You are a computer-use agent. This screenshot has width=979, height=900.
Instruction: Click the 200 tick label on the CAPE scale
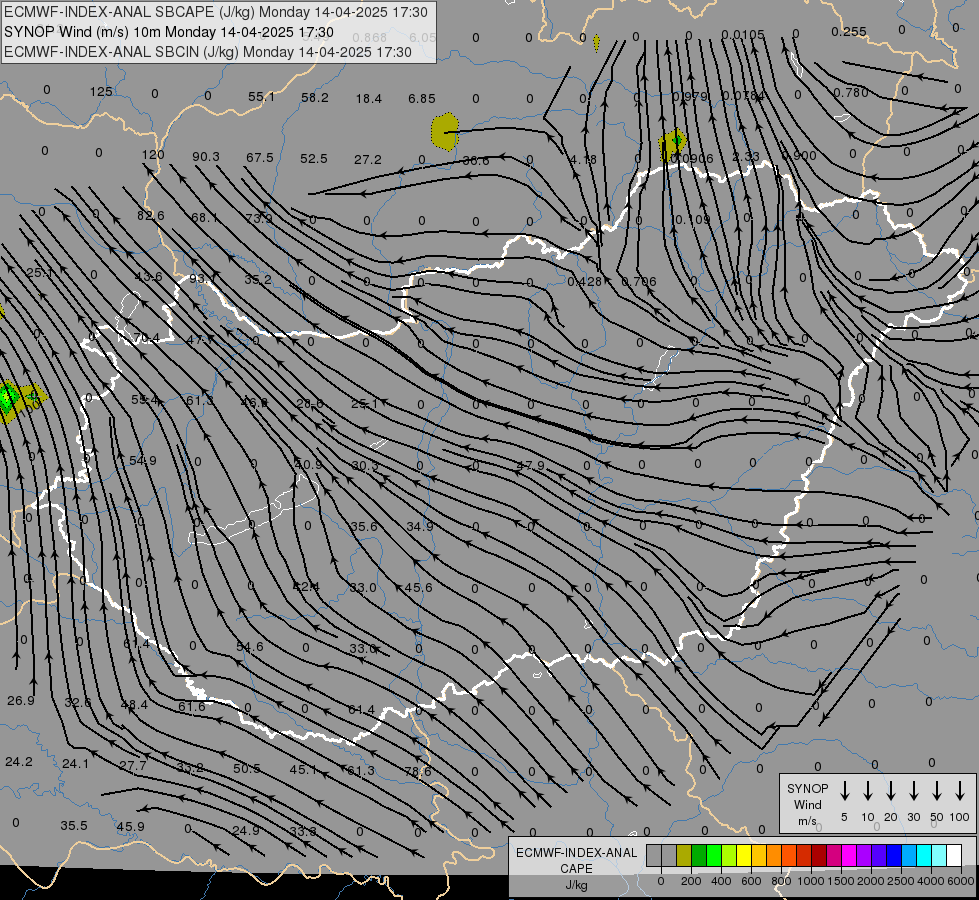(x=691, y=881)
